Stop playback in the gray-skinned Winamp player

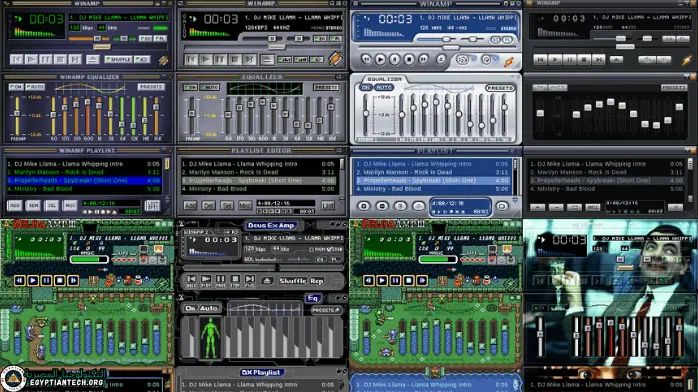pos(235,59)
